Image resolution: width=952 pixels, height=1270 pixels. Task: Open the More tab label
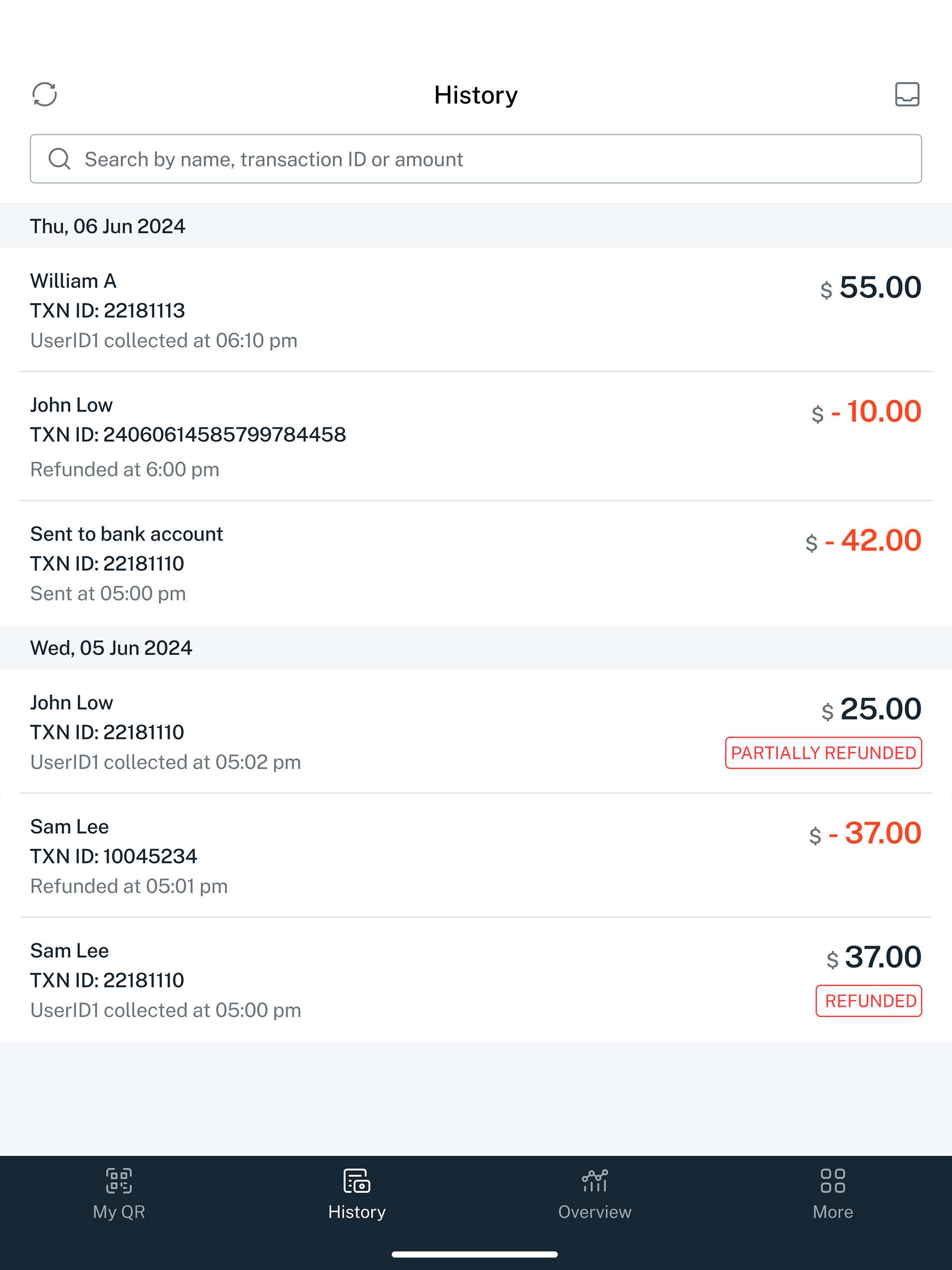832,1212
